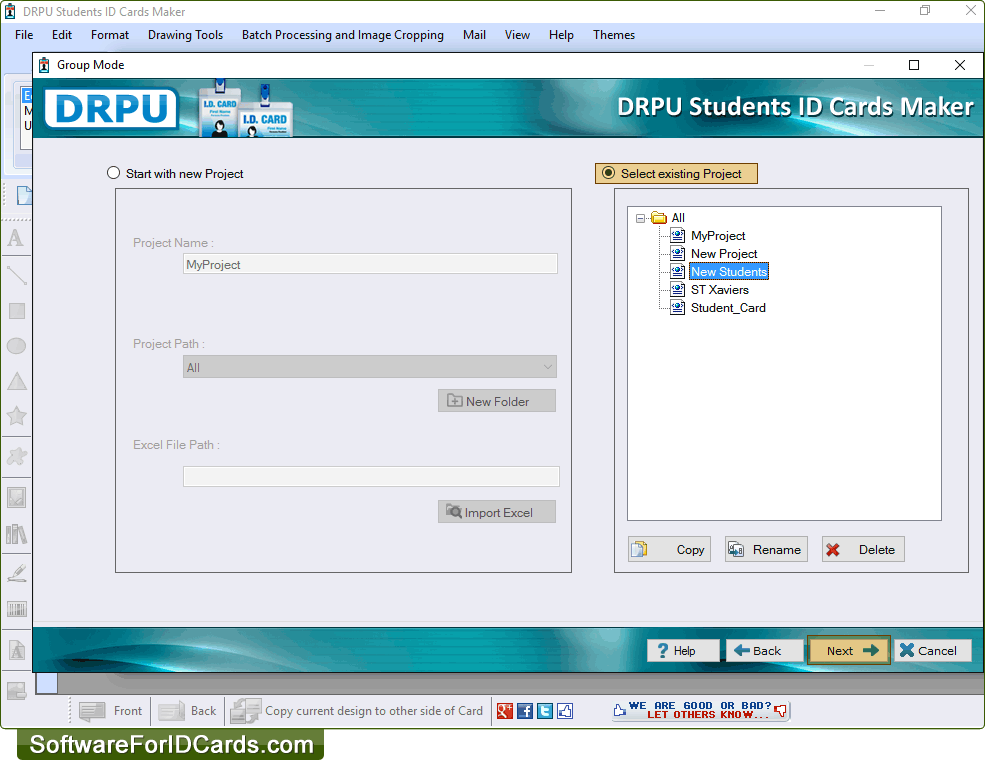Switch to Front side of card
Image resolution: width=985 pixels, height=760 pixels.
coord(112,711)
